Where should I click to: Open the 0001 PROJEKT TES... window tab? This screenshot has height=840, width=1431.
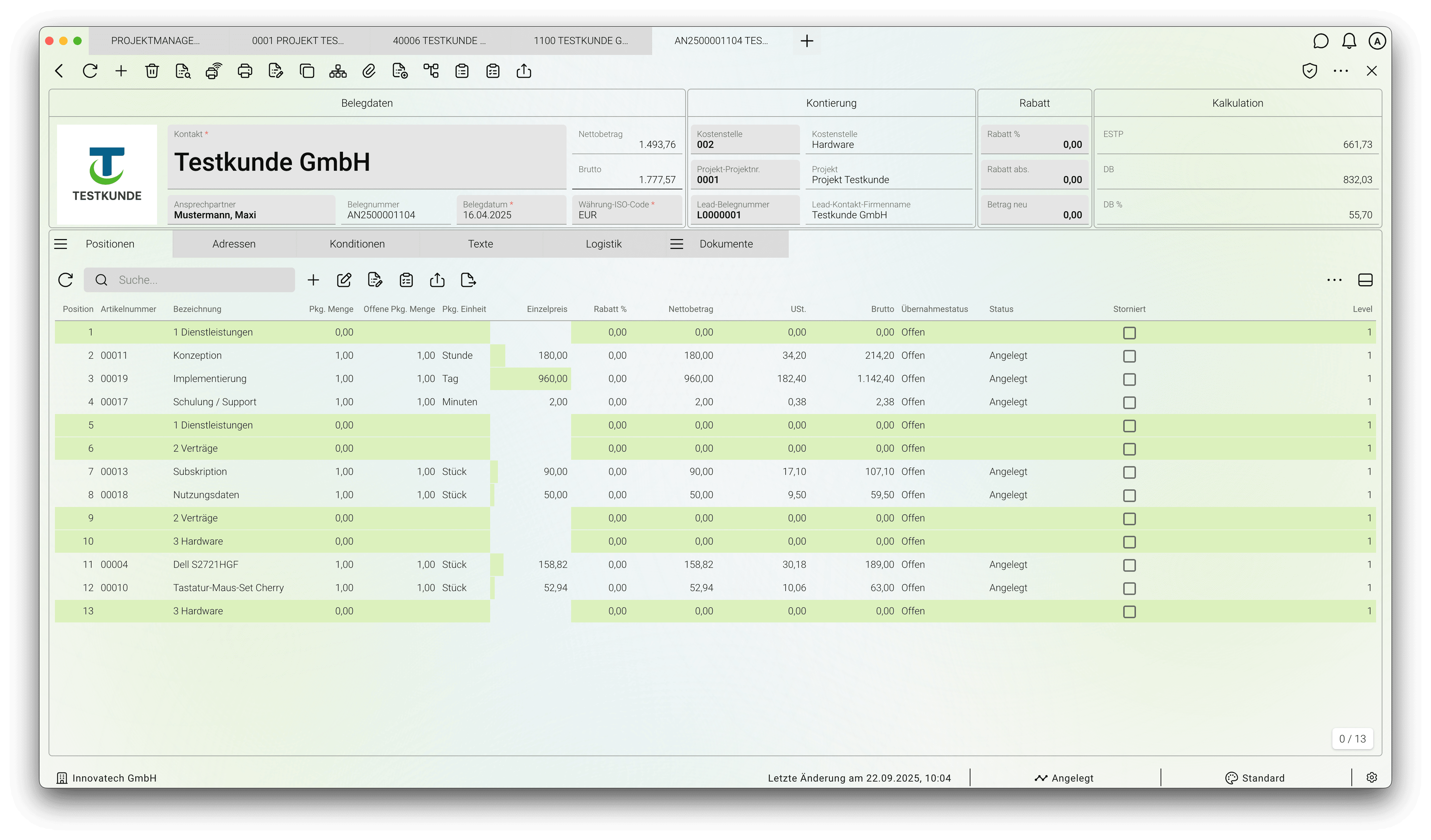298,41
